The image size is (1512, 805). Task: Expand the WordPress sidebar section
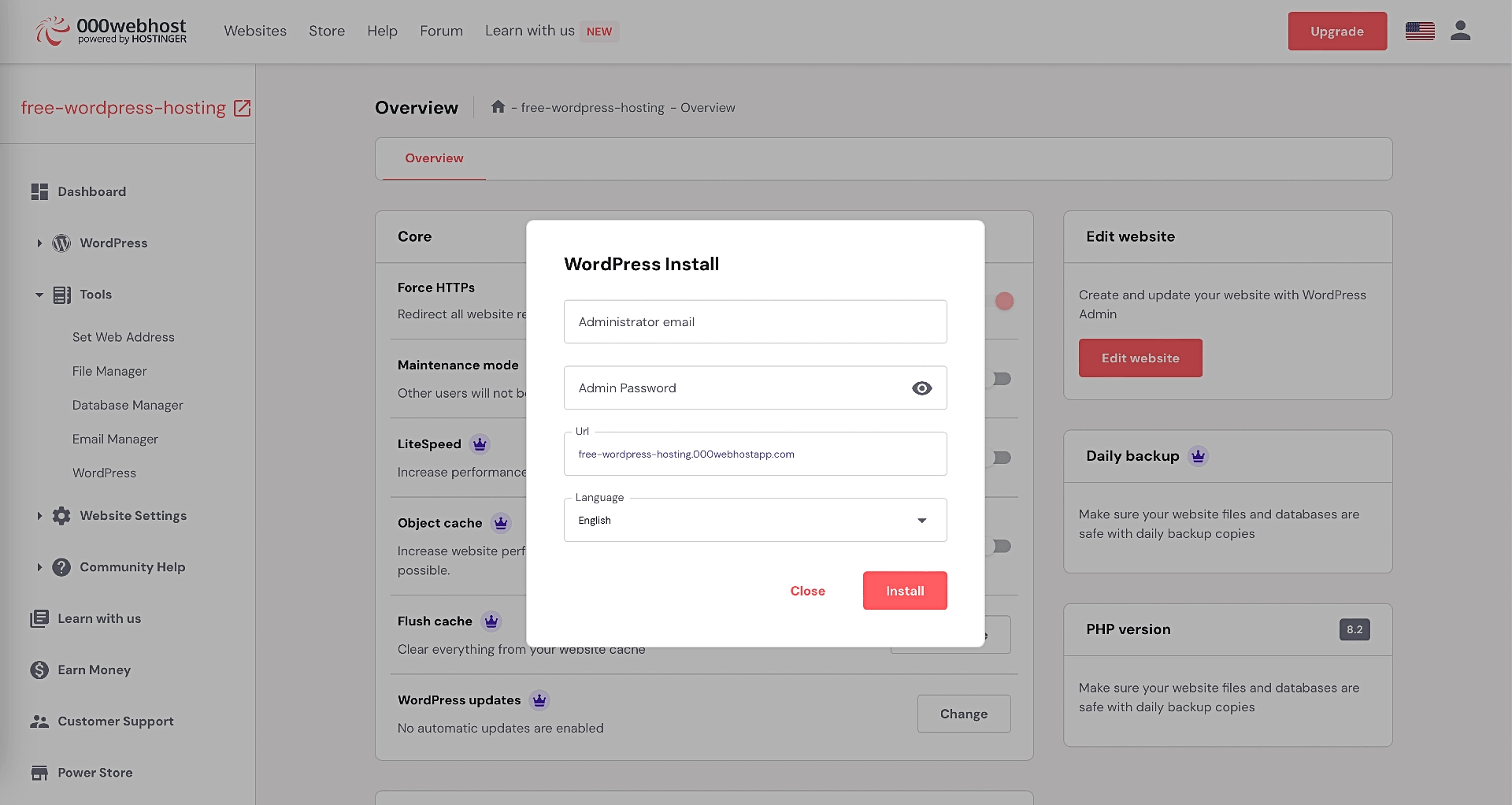(x=39, y=243)
